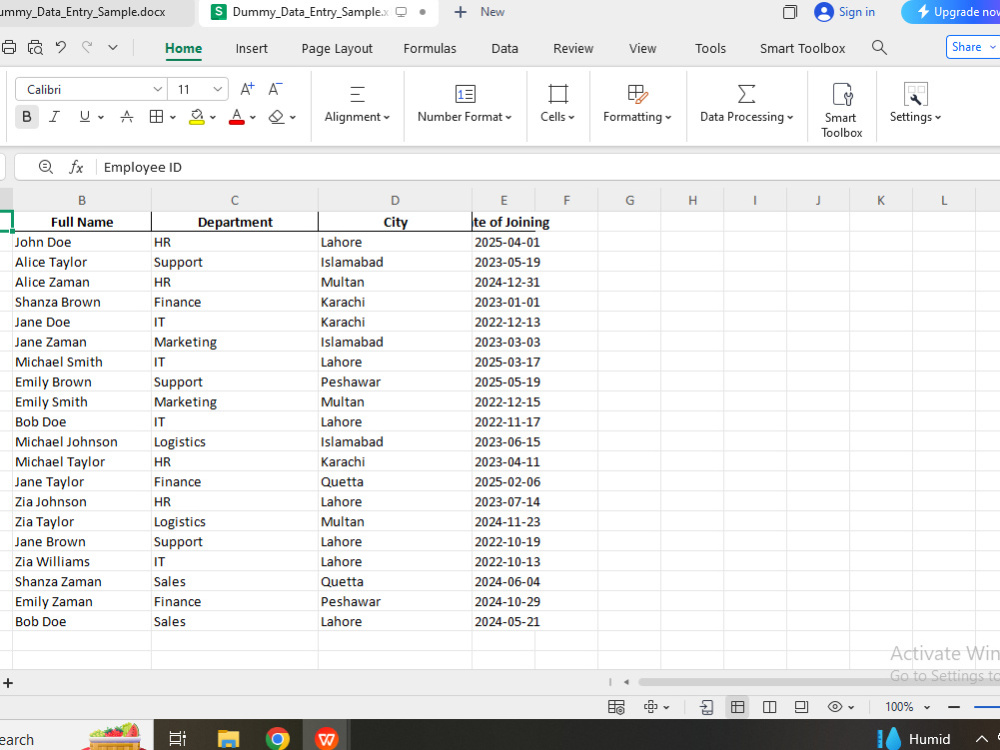Open Formatting menu
1000x750 pixels.
pyautogui.click(x=637, y=104)
